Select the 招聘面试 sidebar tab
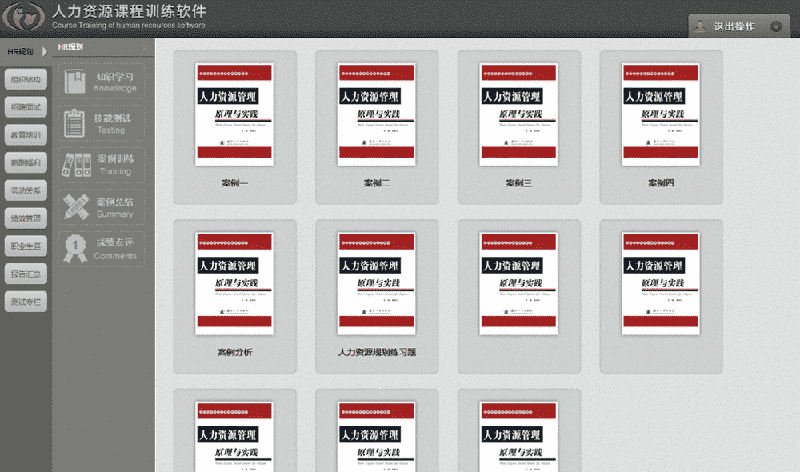 [26, 106]
